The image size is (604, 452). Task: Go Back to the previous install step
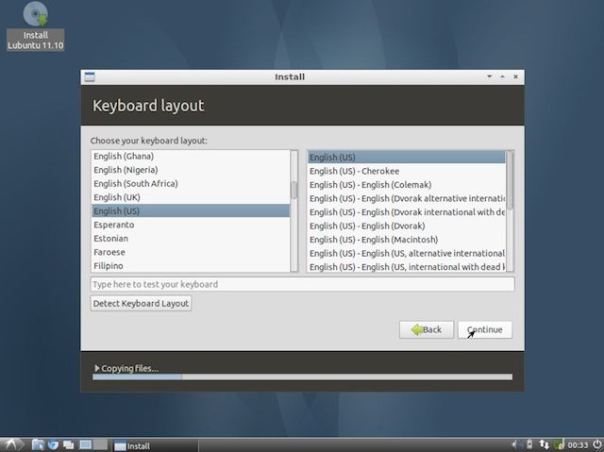click(426, 330)
